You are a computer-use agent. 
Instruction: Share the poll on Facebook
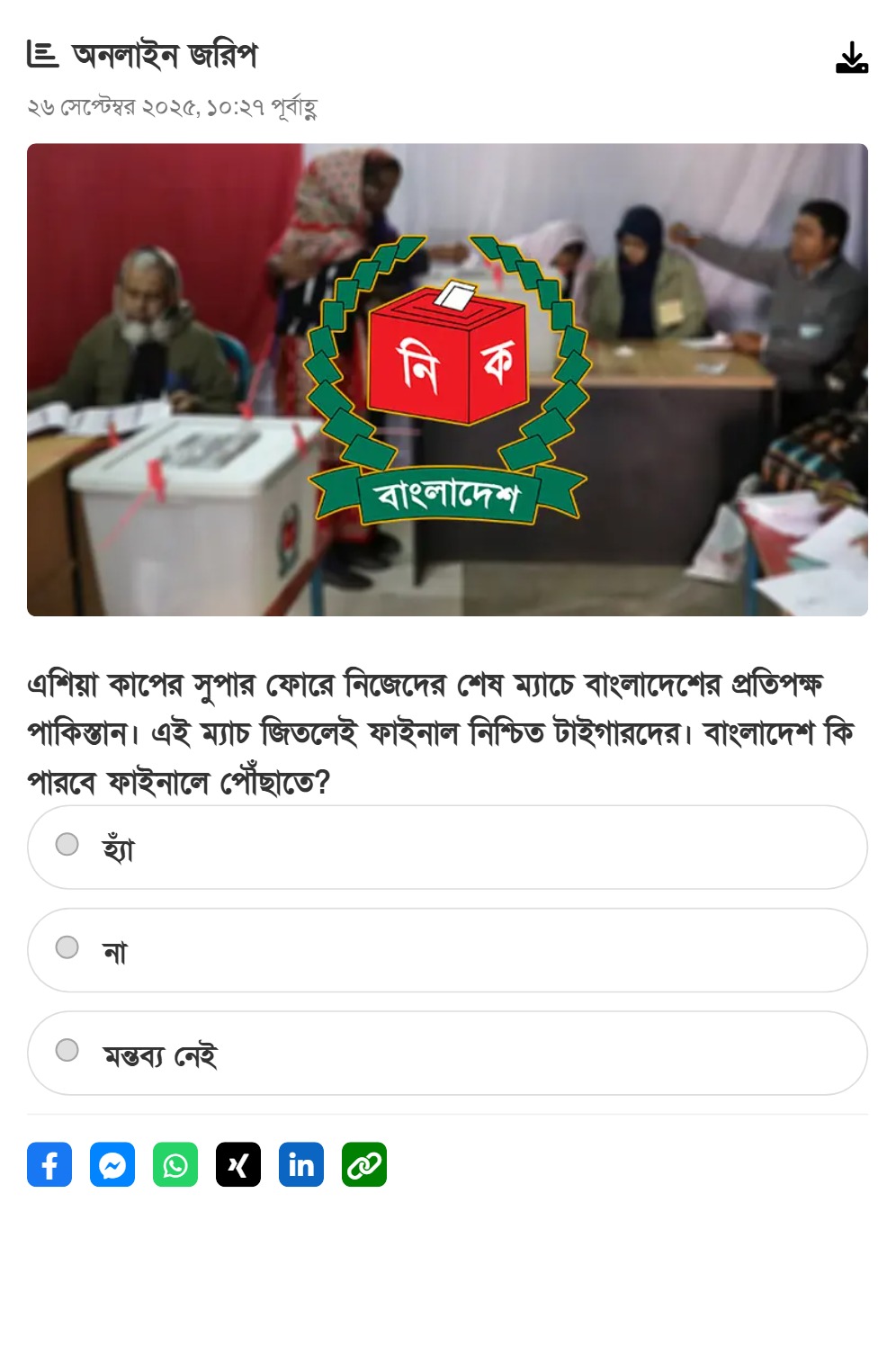pos(49,1164)
